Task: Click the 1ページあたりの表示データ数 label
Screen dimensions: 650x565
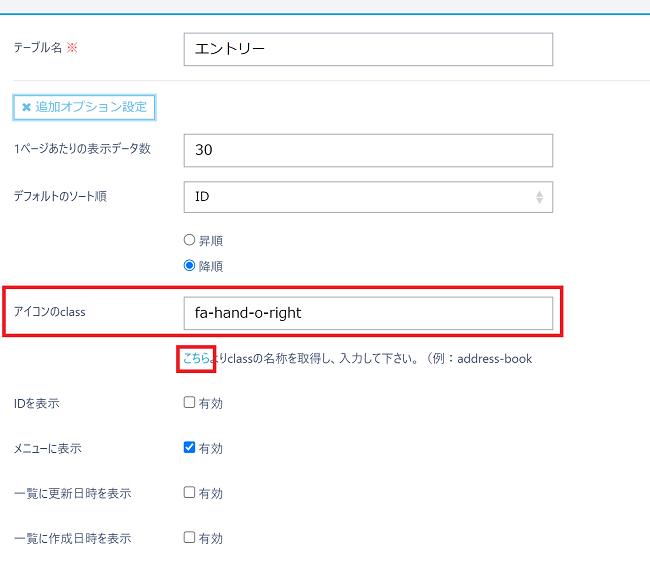Action: coord(82,149)
